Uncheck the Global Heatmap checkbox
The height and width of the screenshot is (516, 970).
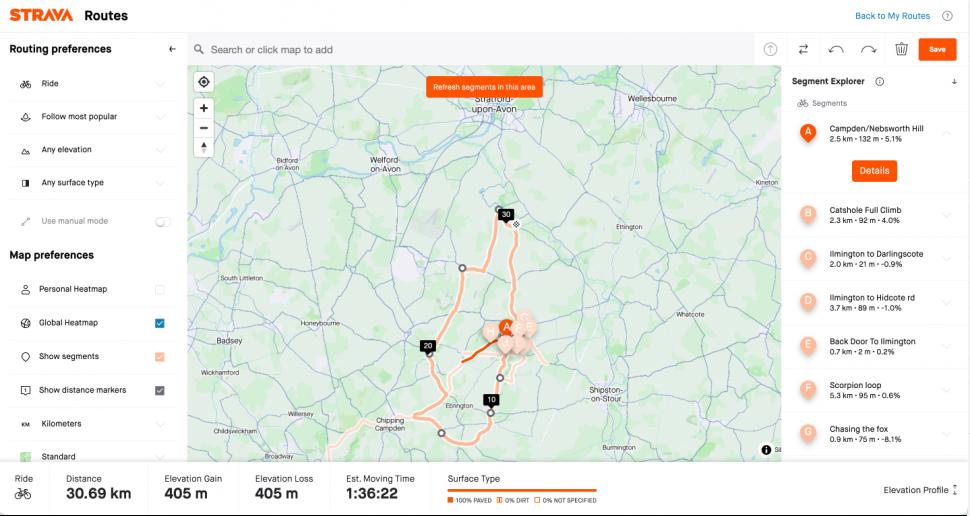click(x=160, y=323)
